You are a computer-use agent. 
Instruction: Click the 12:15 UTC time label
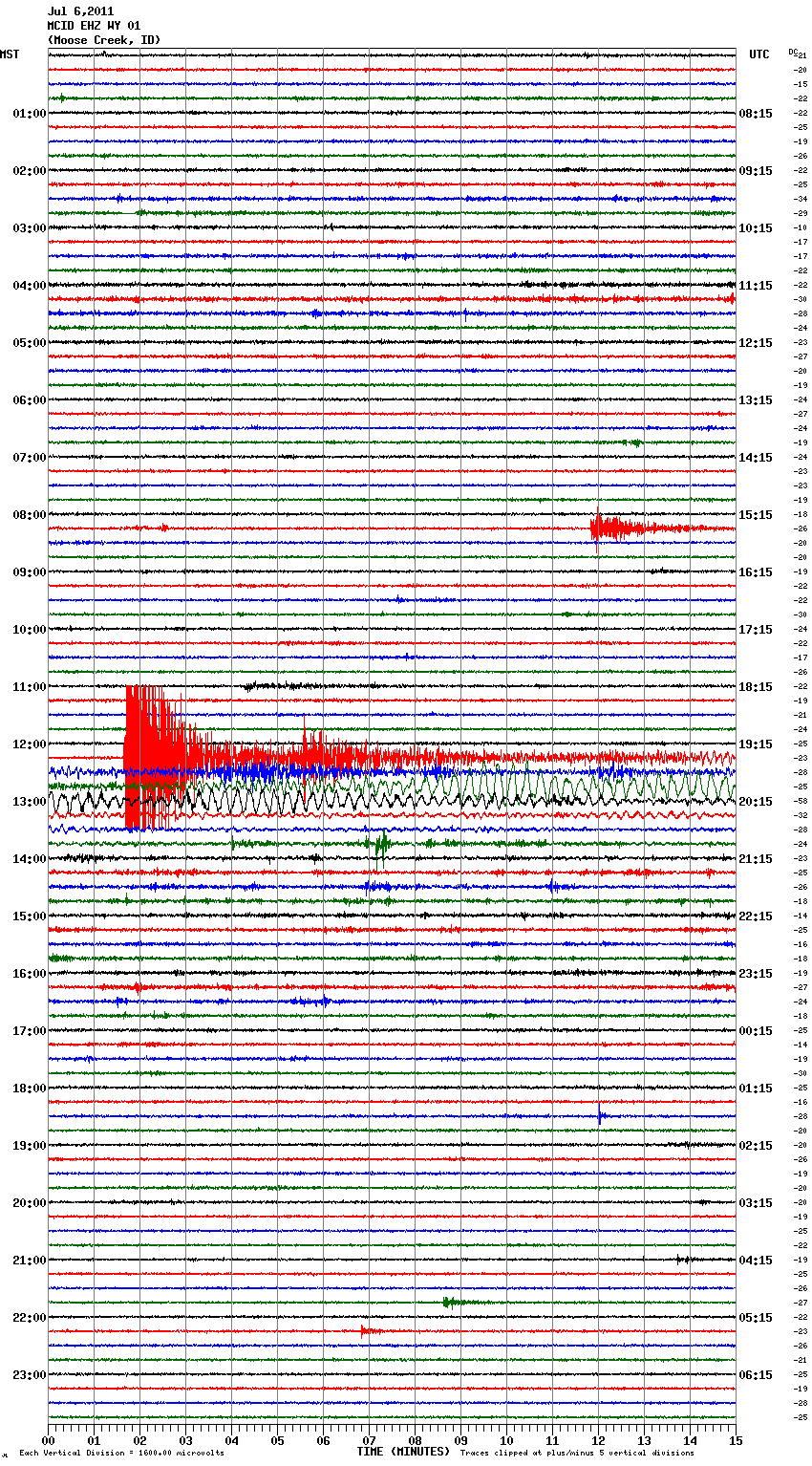click(x=756, y=343)
